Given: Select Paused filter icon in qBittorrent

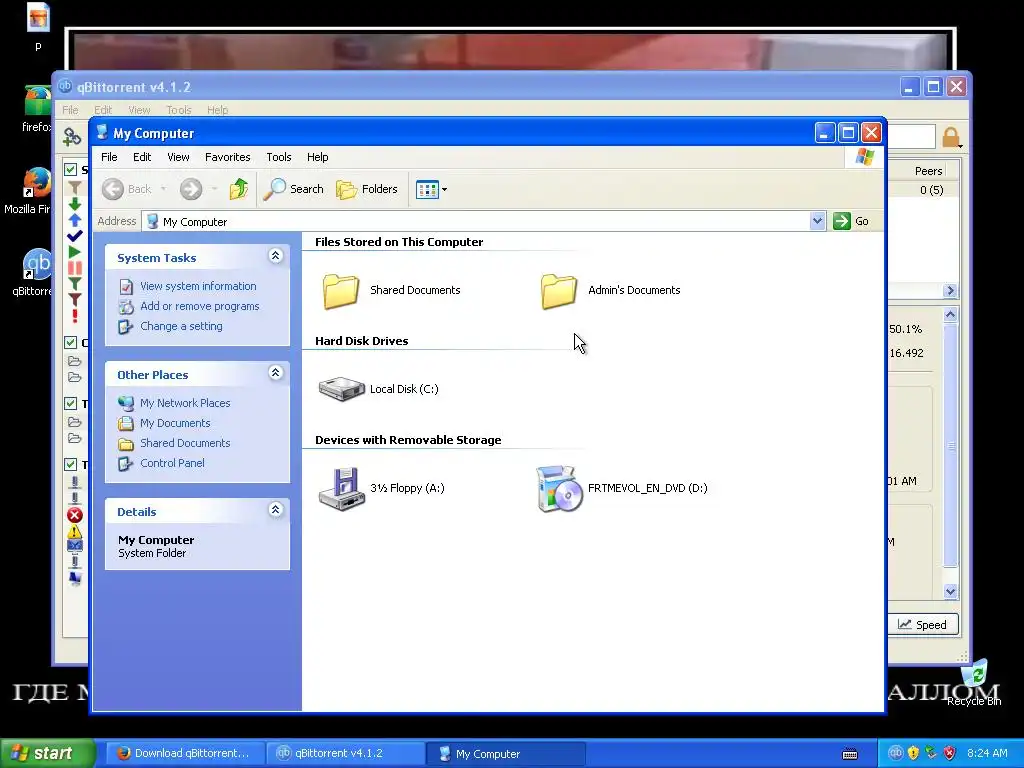Looking at the screenshot, I should (x=74, y=268).
